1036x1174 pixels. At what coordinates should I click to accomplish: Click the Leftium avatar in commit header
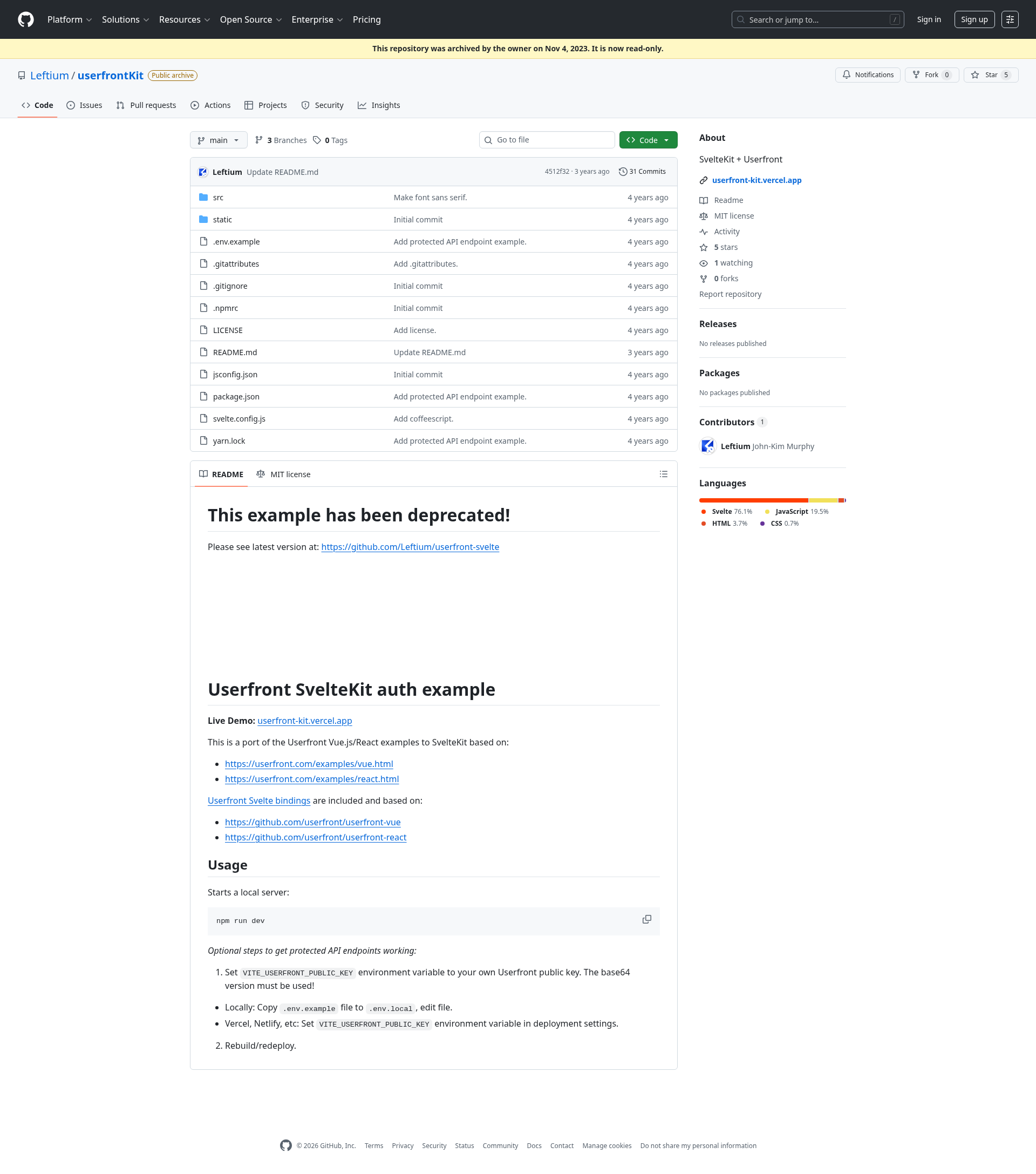click(203, 172)
